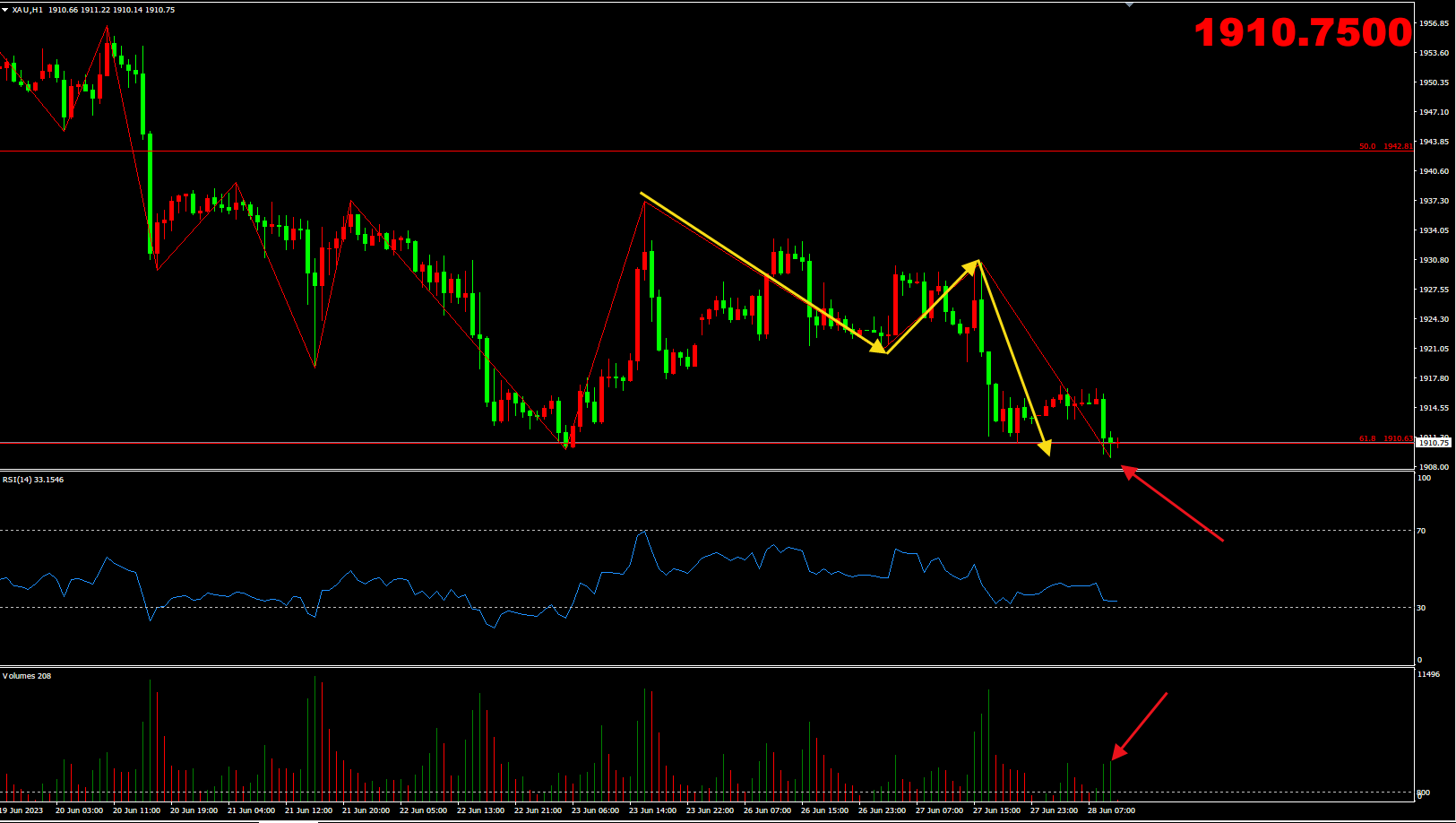Click price scale value 1908.00
The height and width of the screenshot is (823, 1456).
[1434, 467]
